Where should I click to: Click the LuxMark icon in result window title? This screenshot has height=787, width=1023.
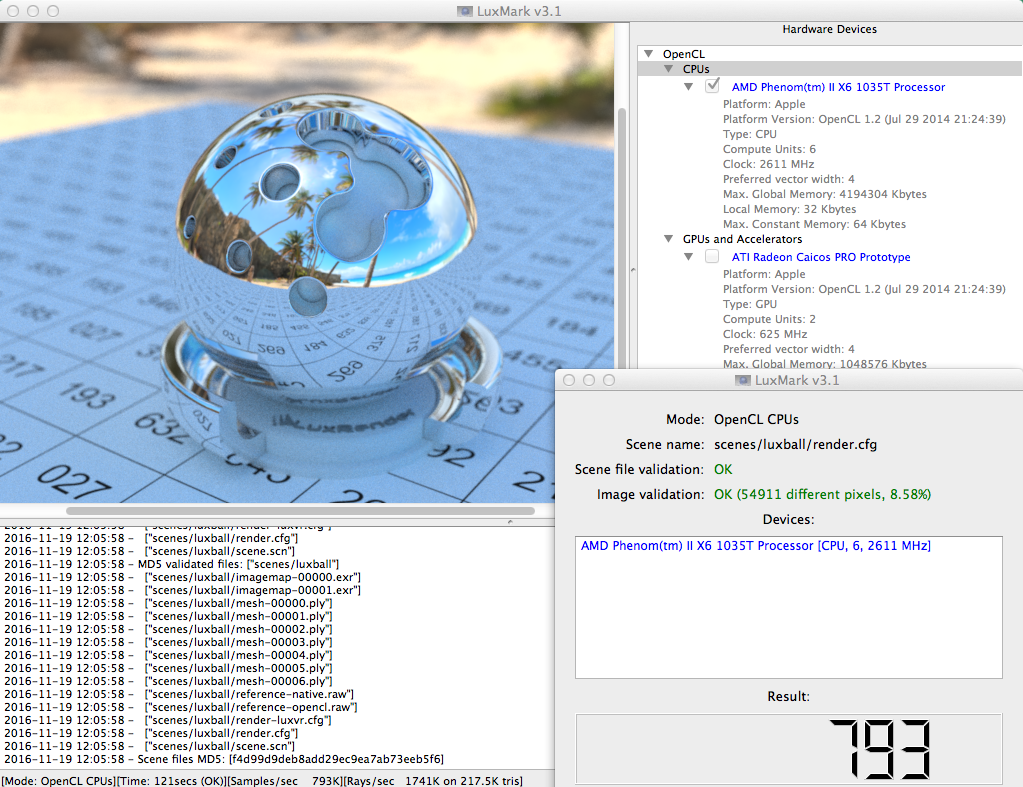(742, 380)
